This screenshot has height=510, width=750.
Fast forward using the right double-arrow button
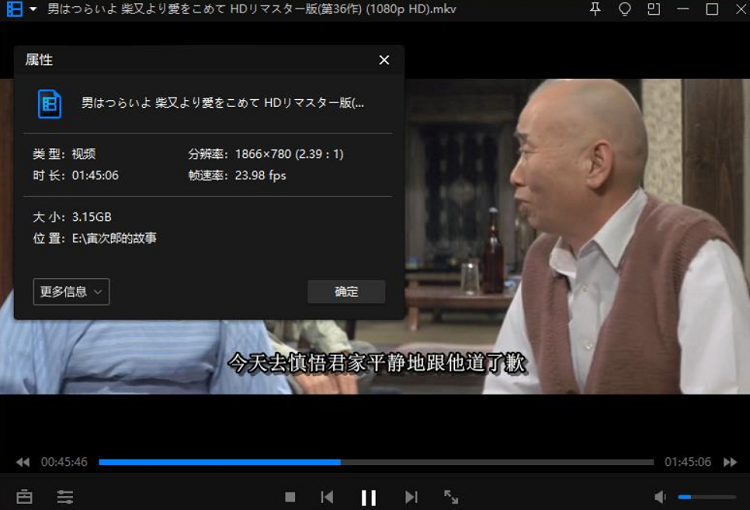[728, 463]
